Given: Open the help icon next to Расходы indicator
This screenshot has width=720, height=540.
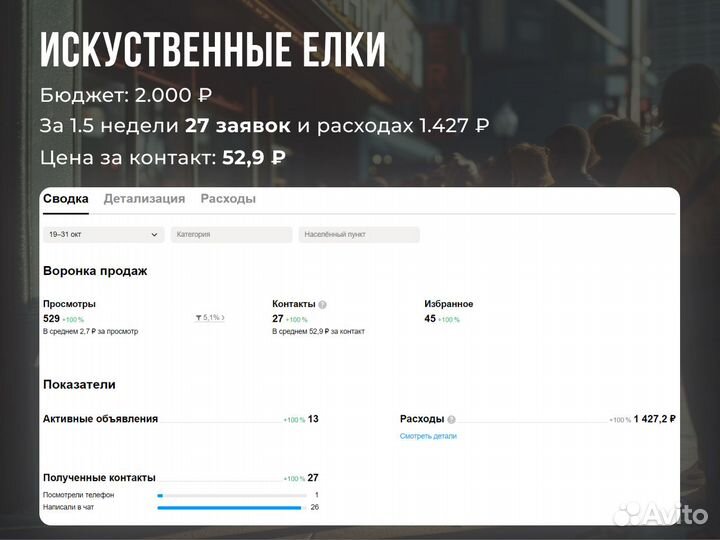Looking at the screenshot, I should (451, 419).
